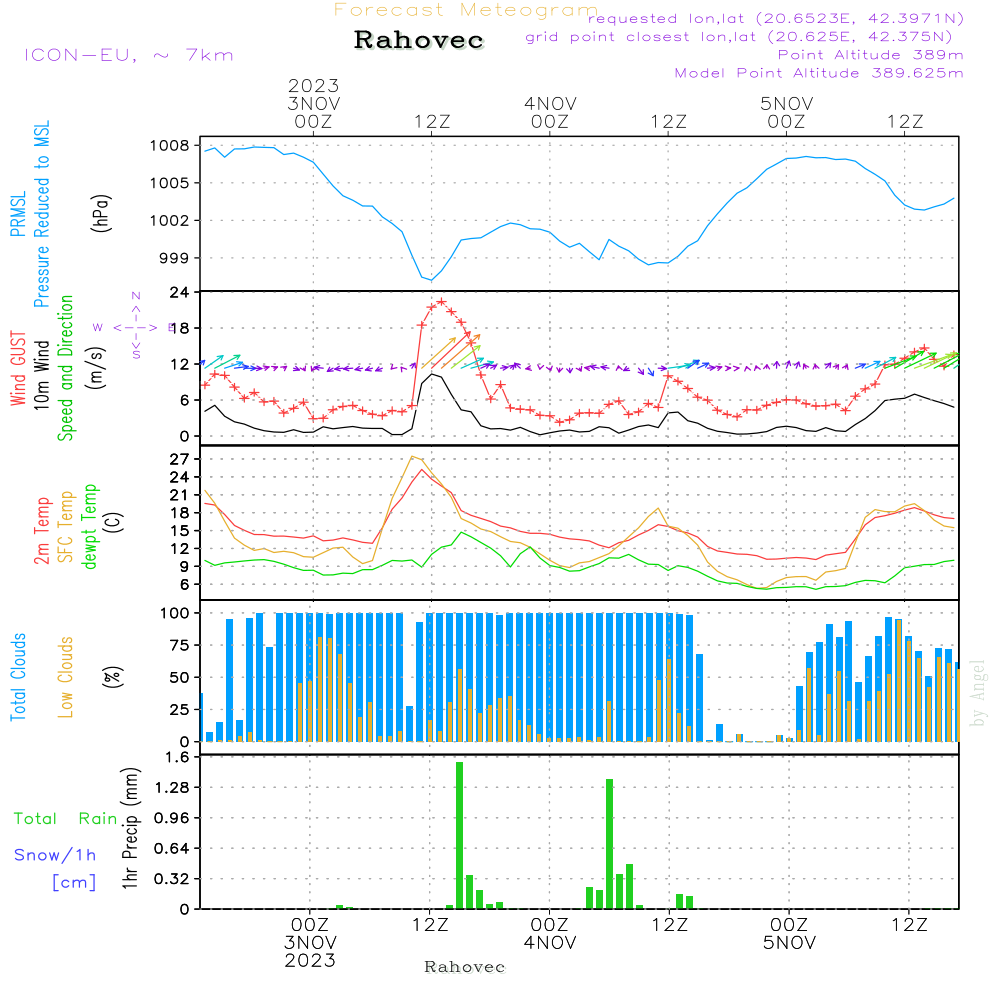1000x1000 pixels.
Task: Click the '2m Temp' red label
Action: coord(41,531)
